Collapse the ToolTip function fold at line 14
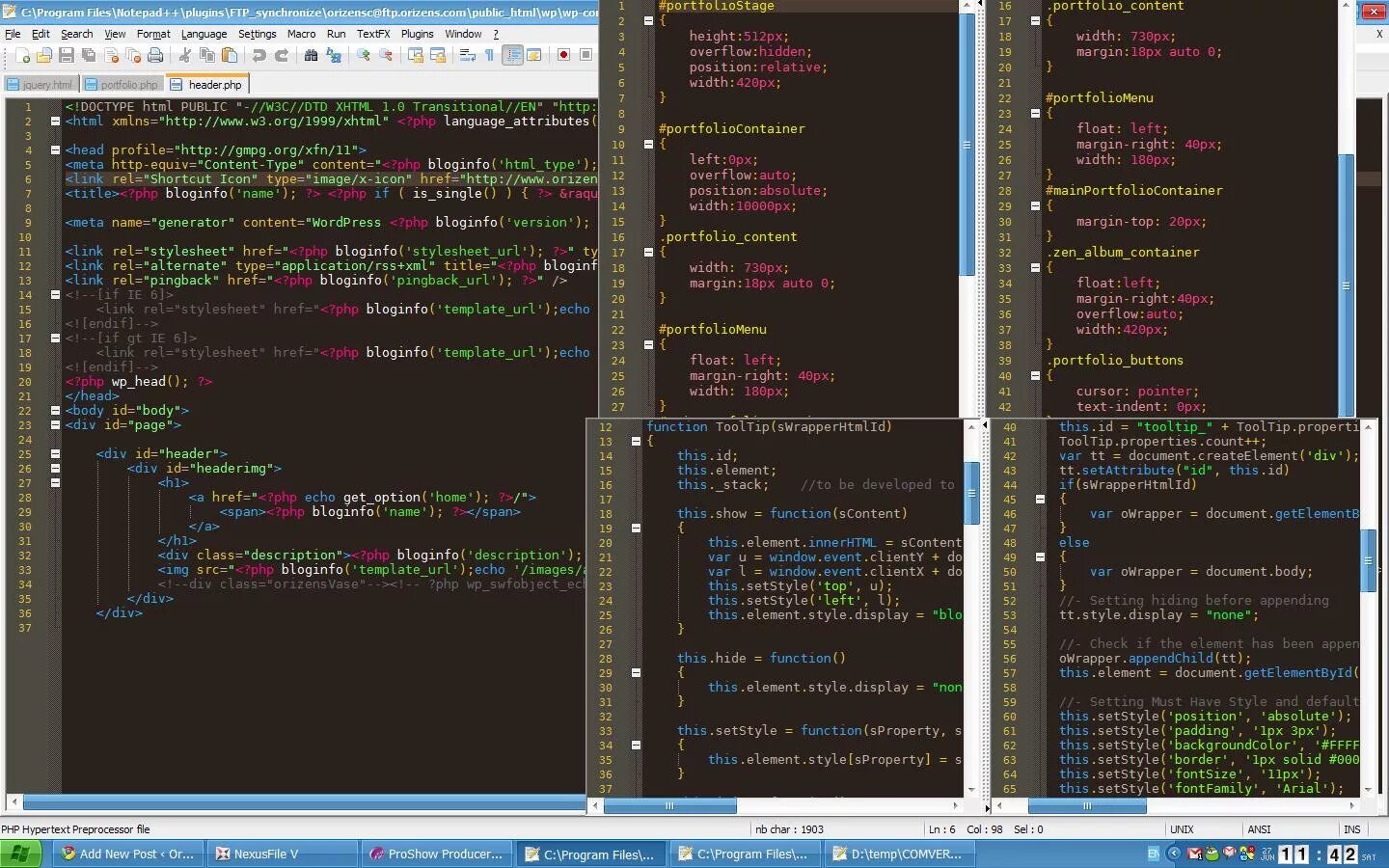1389x868 pixels. pos(636,442)
